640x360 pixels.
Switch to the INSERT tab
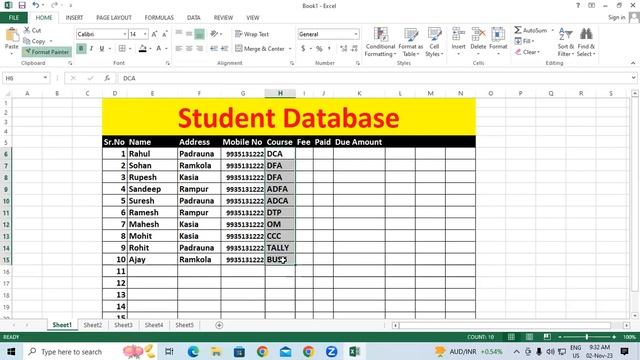pyautogui.click(x=74, y=18)
